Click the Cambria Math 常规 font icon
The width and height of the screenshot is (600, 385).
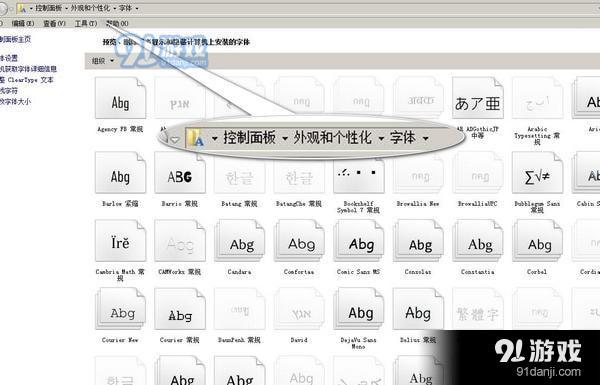point(121,241)
